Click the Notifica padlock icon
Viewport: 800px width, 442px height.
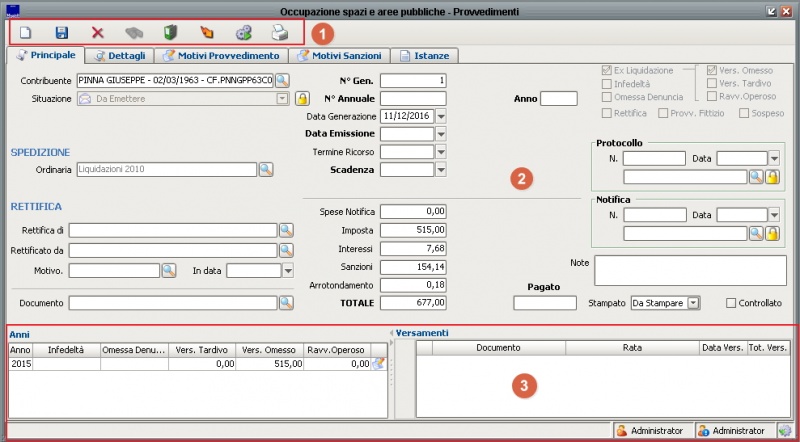(772, 233)
